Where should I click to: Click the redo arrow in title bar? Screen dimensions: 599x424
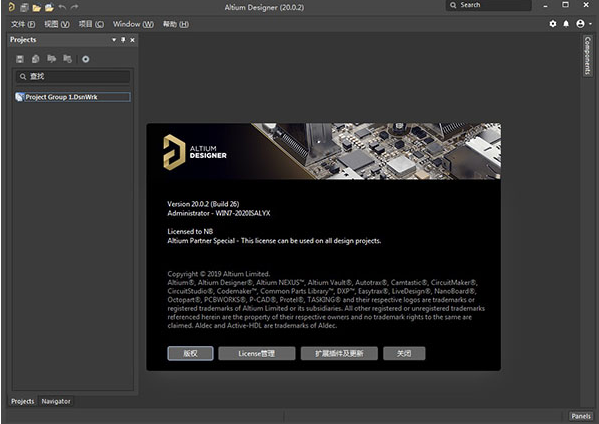(74, 7)
